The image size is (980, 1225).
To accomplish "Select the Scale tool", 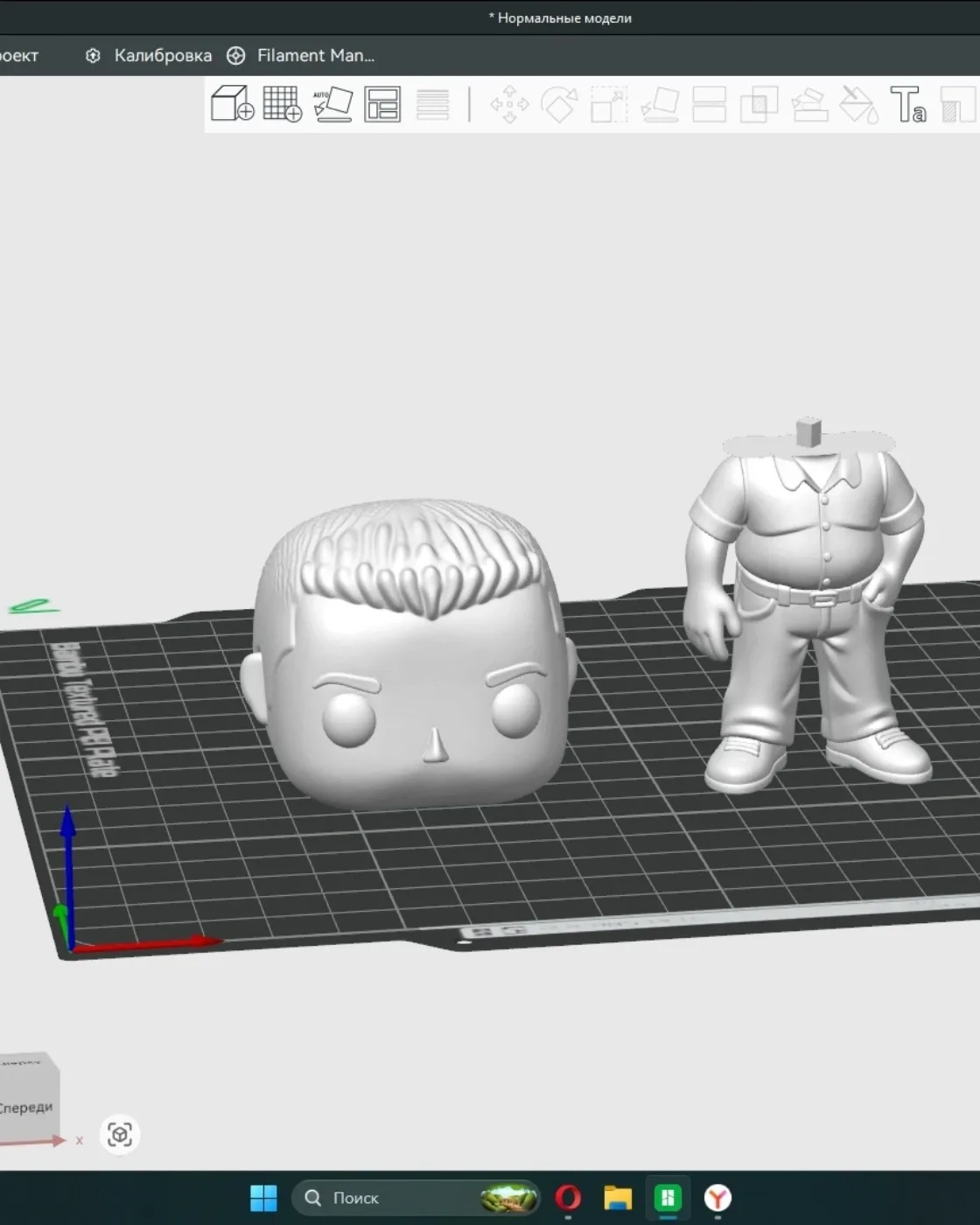I will (609, 104).
